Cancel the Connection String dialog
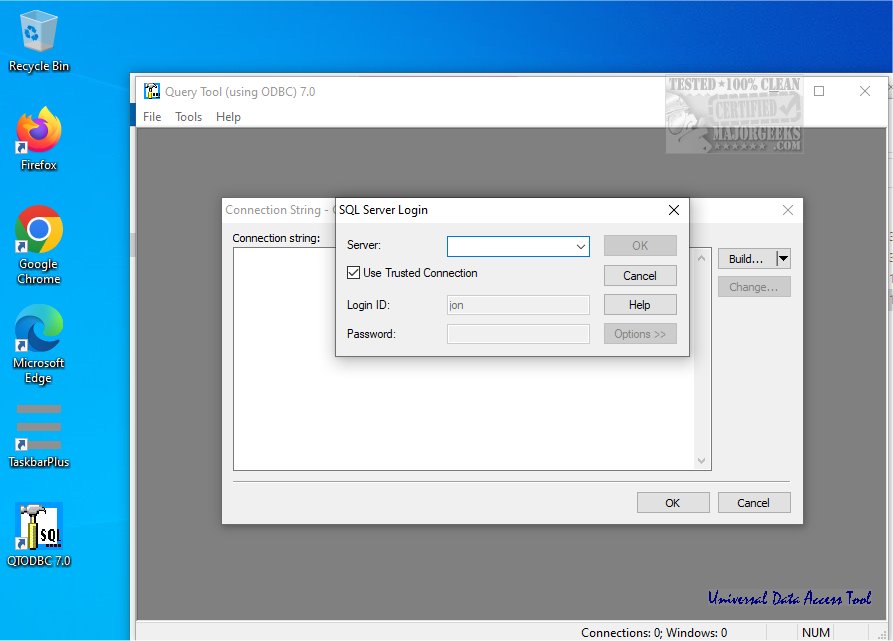 click(754, 503)
